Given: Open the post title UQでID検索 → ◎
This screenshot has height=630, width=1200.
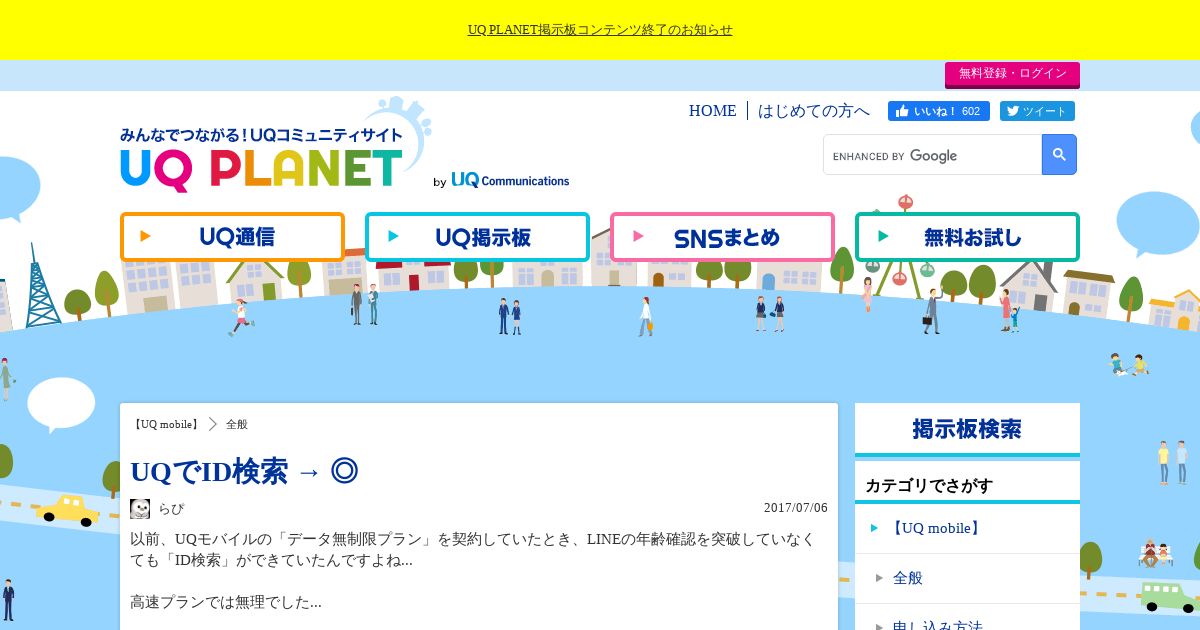Looking at the screenshot, I should pos(244,471).
